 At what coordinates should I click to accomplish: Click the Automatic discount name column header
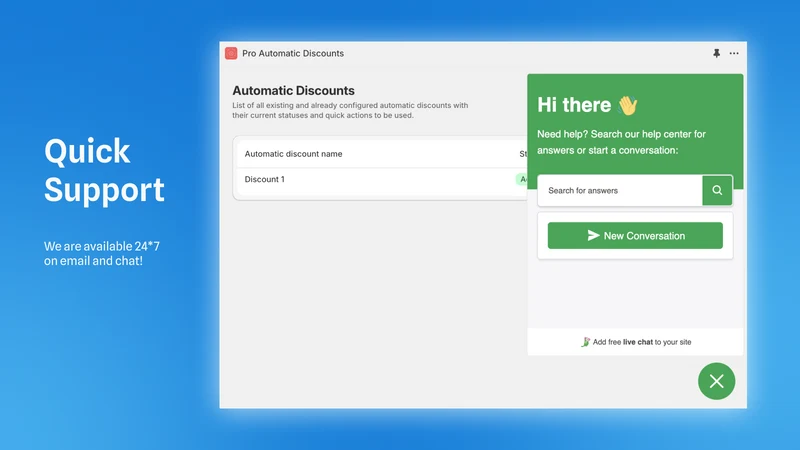293,154
